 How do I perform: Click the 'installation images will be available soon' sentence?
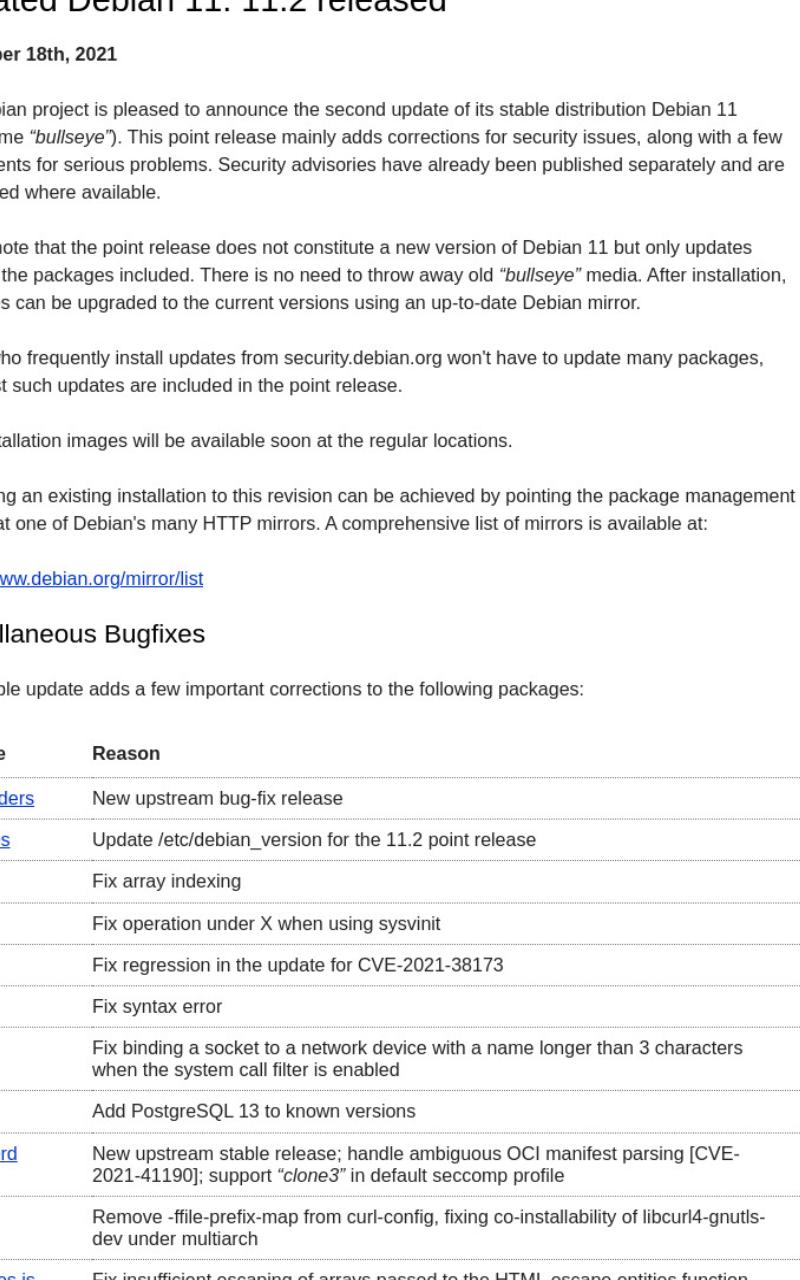pos(256,441)
